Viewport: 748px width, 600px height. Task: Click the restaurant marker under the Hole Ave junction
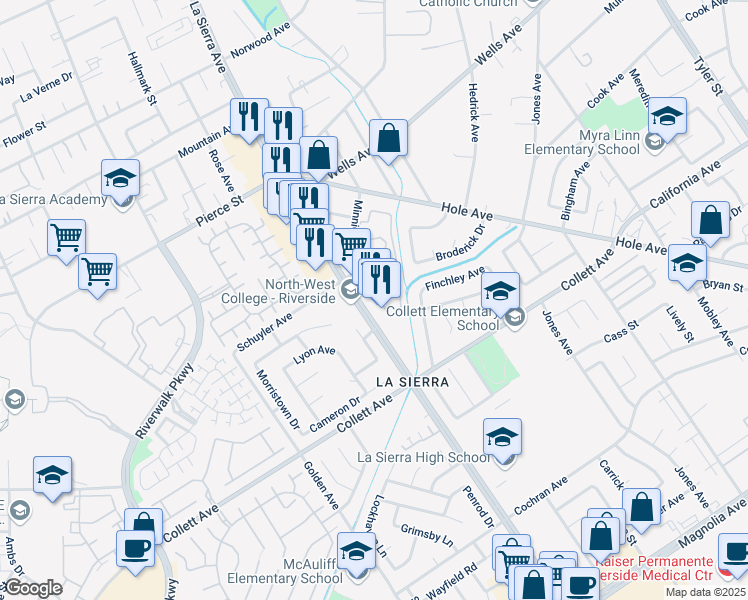(309, 196)
